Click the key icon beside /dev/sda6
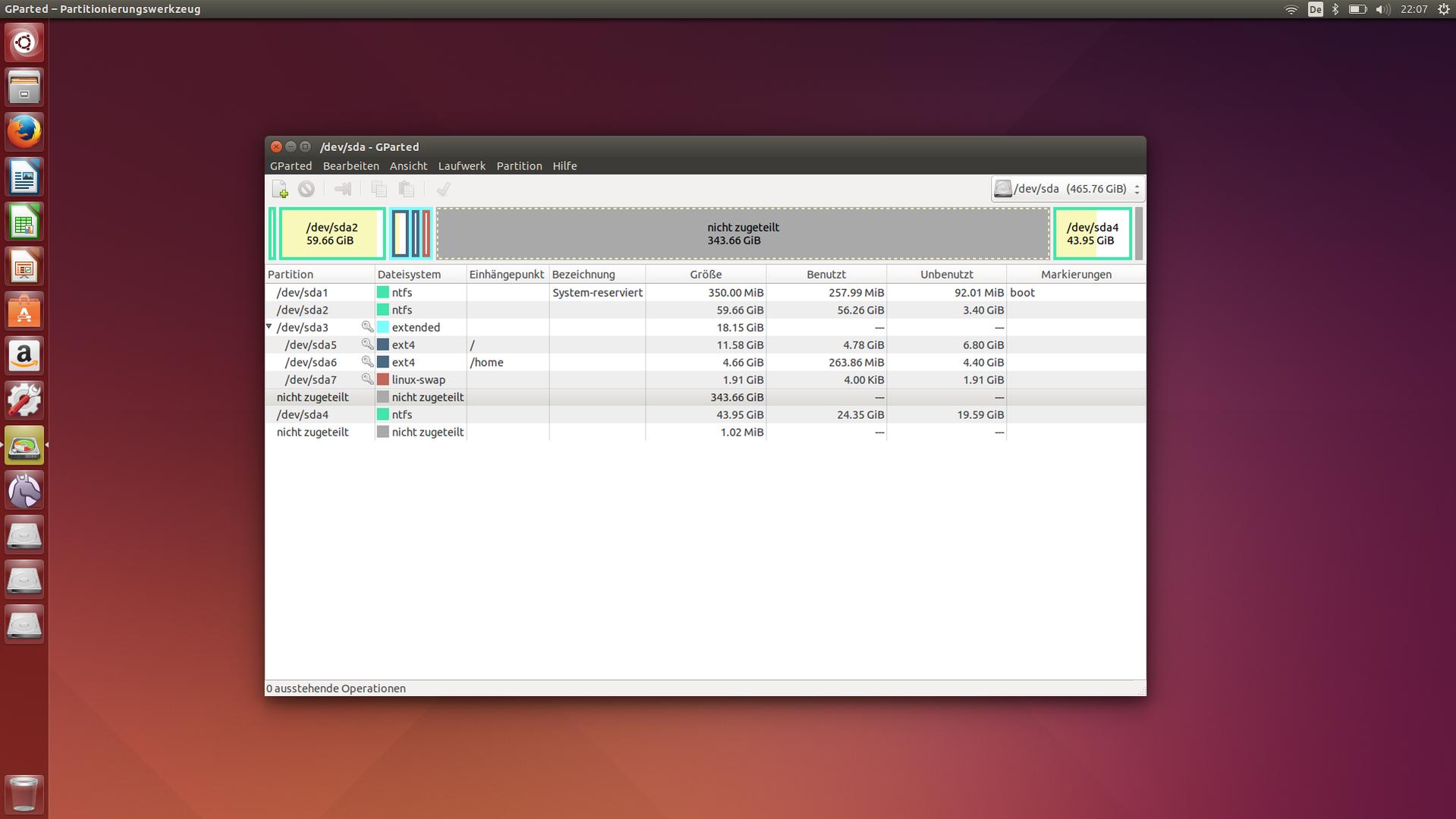This screenshot has height=819, width=1456. tap(367, 362)
